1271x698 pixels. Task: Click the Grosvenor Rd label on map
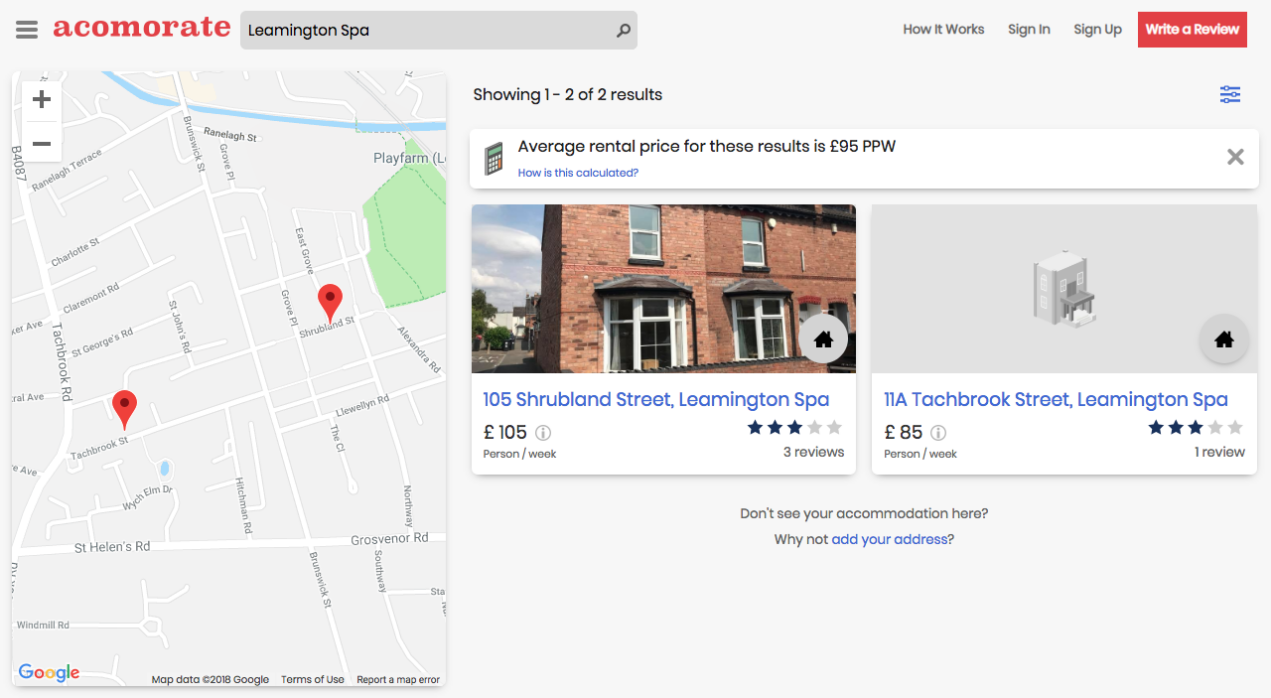[x=390, y=538]
